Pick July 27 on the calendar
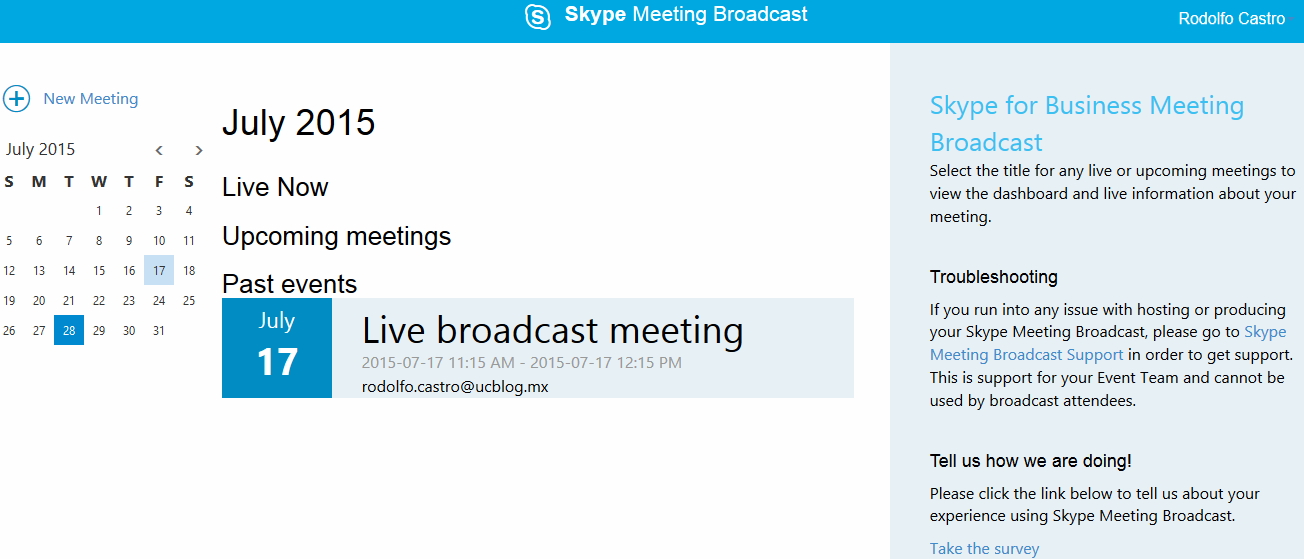The width and height of the screenshot is (1304, 559). [39, 330]
